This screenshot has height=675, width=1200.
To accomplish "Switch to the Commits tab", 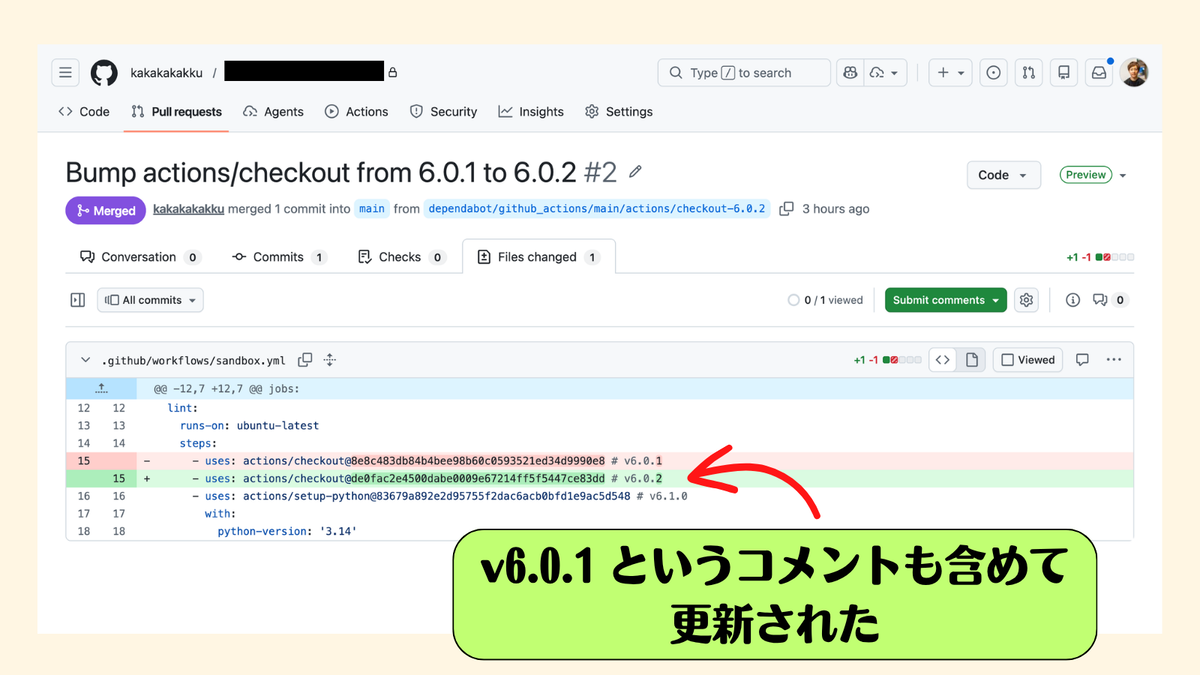I will 279,257.
